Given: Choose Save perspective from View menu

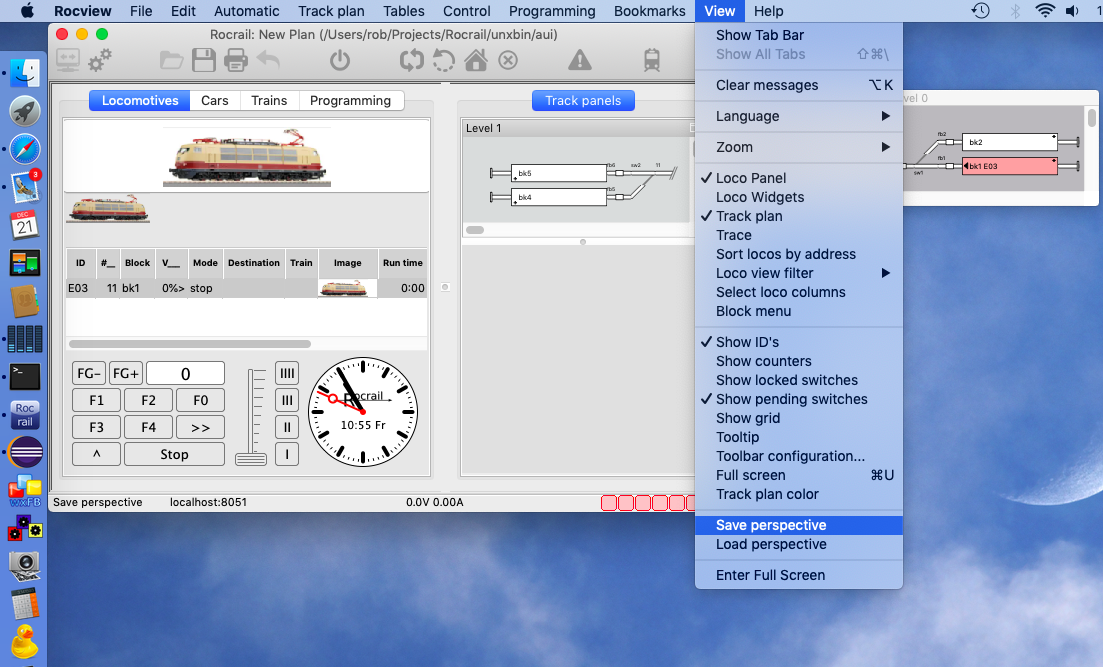Looking at the screenshot, I should pos(770,525).
